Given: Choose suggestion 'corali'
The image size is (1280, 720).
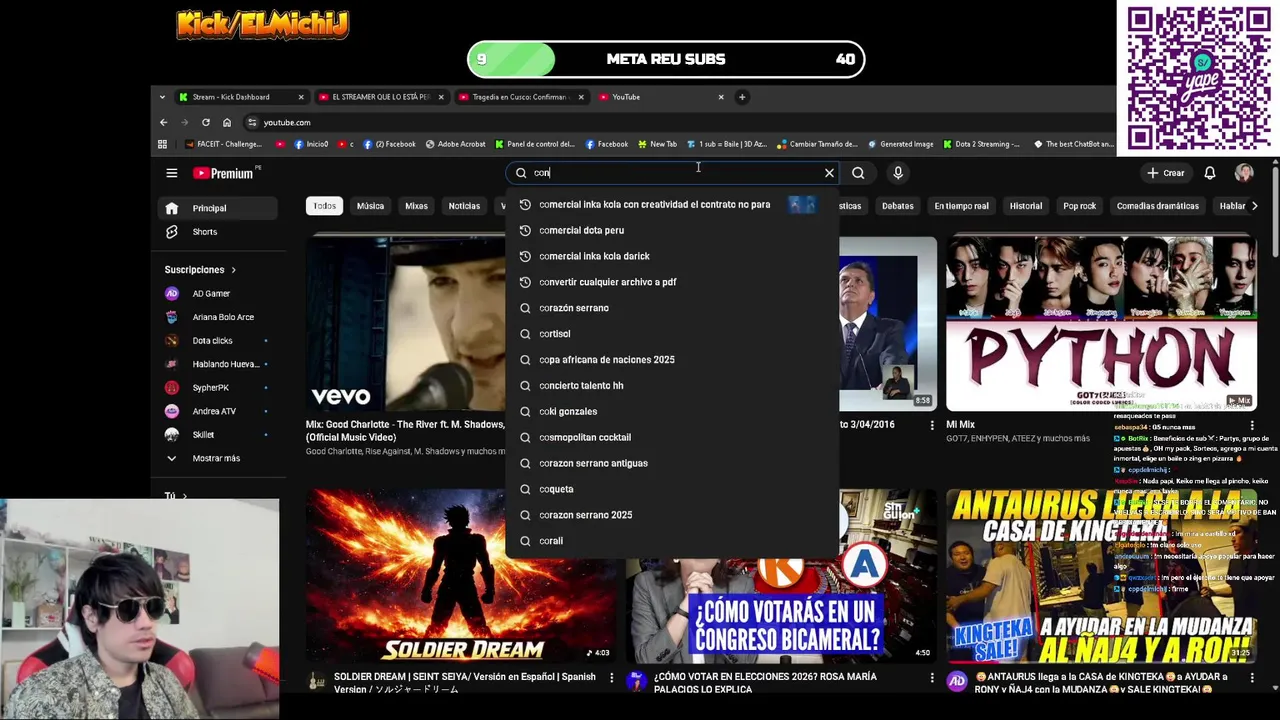Looking at the screenshot, I should point(672,541).
